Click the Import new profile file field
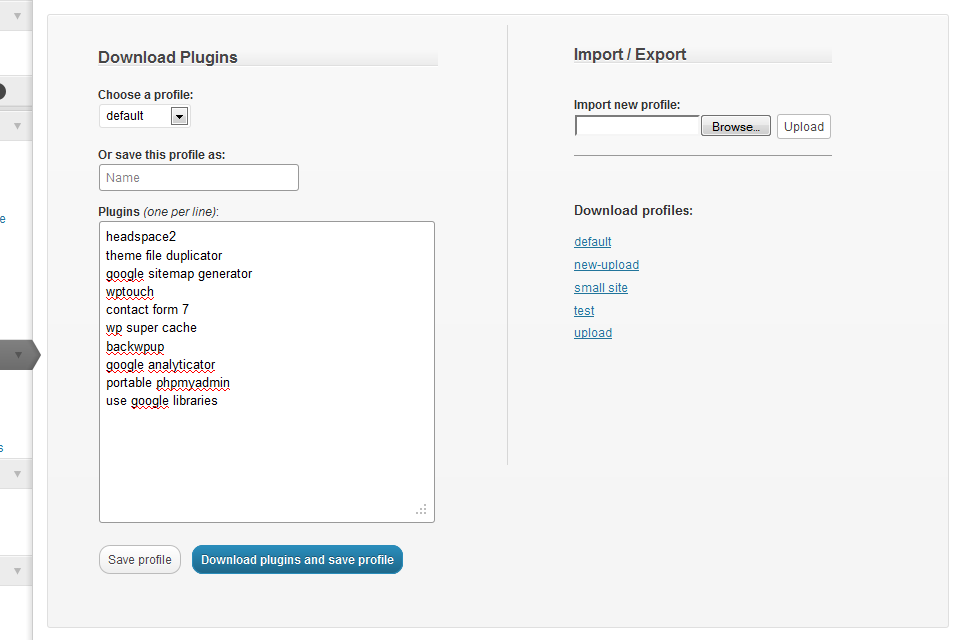Viewport: 964px width, 640px height. point(637,126)
